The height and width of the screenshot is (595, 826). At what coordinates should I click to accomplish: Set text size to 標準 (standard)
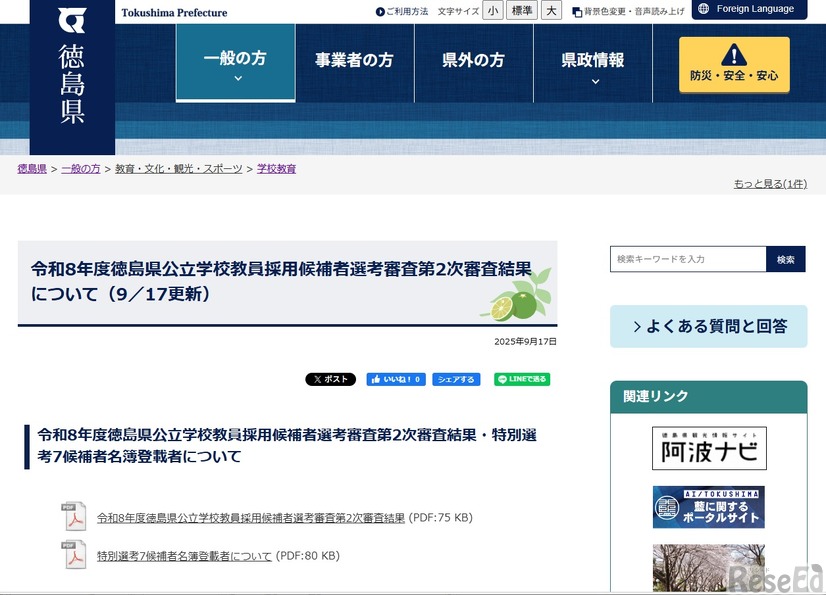(x=522, y=11)
